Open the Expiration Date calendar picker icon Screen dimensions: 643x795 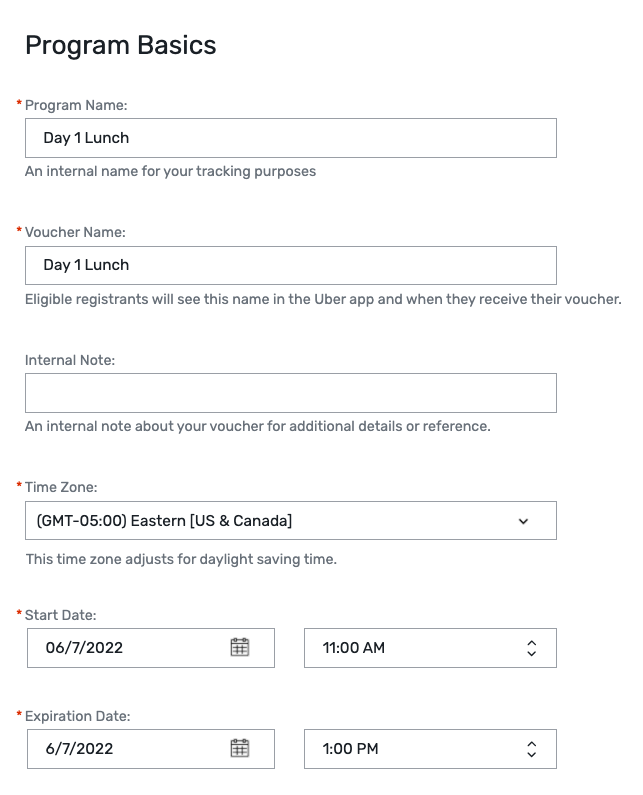tap(240, 748)
